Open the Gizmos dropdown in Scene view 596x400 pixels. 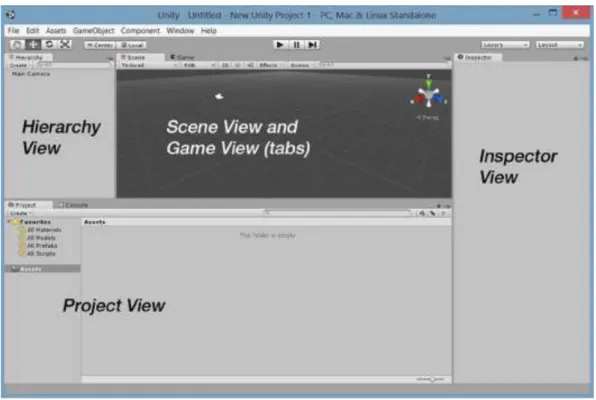302,65
